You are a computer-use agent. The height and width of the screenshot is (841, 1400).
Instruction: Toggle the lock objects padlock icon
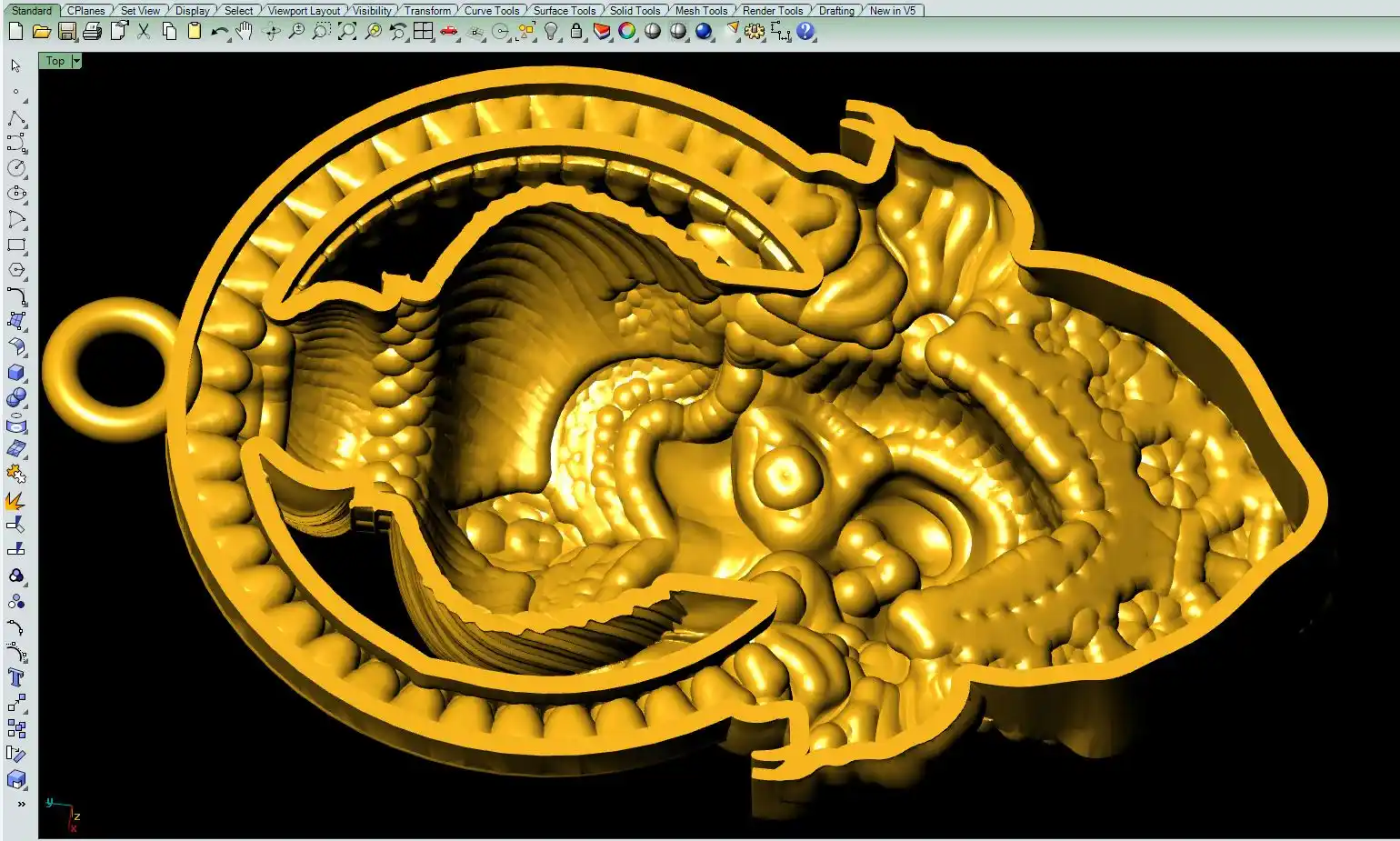pos(576,32)
